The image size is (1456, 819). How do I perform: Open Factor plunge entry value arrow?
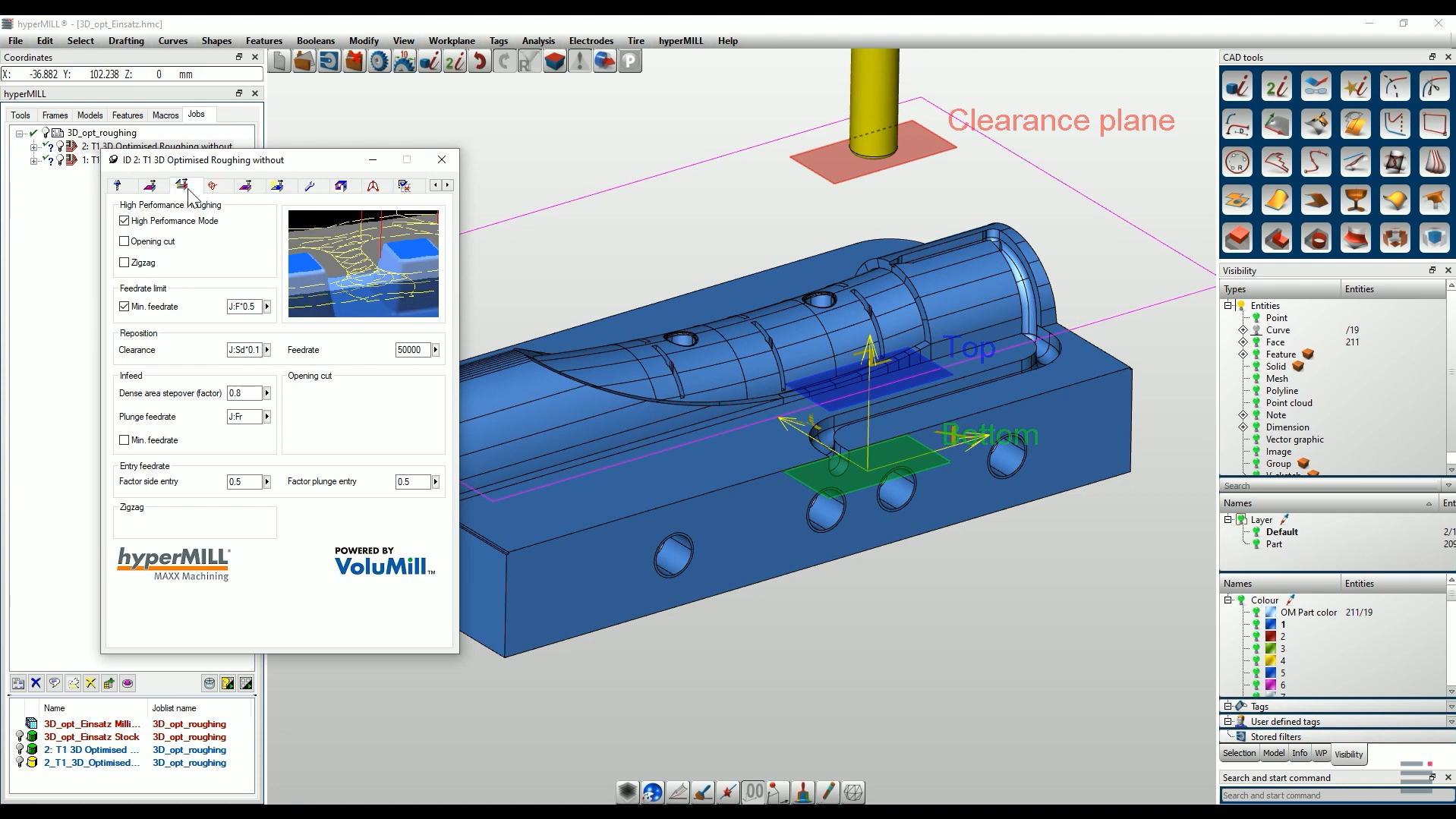click(436, 482)
